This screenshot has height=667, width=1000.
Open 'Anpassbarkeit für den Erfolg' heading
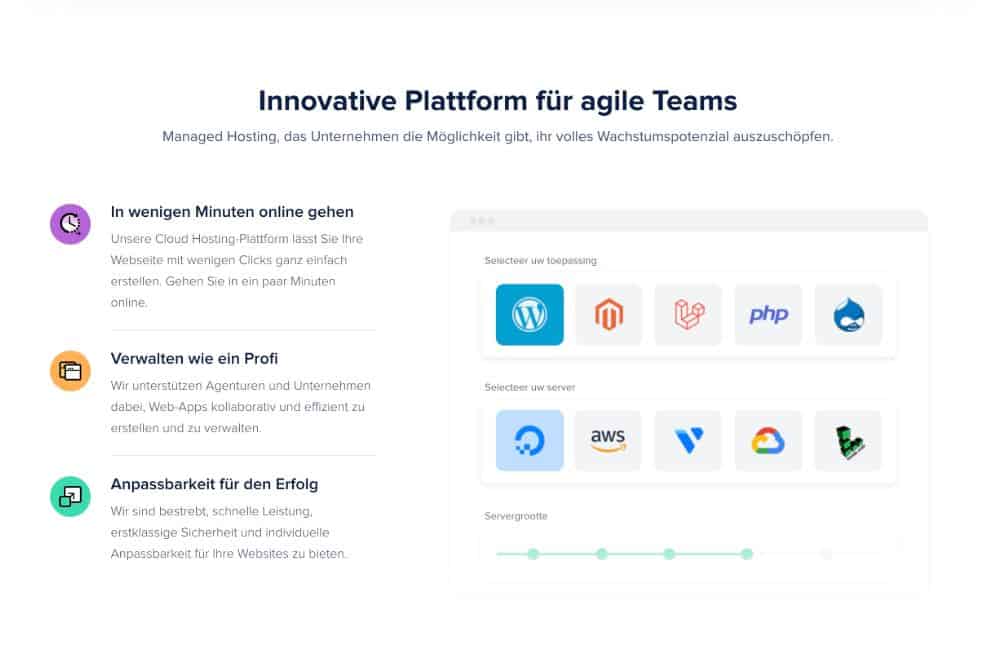[x=214, y=484]
